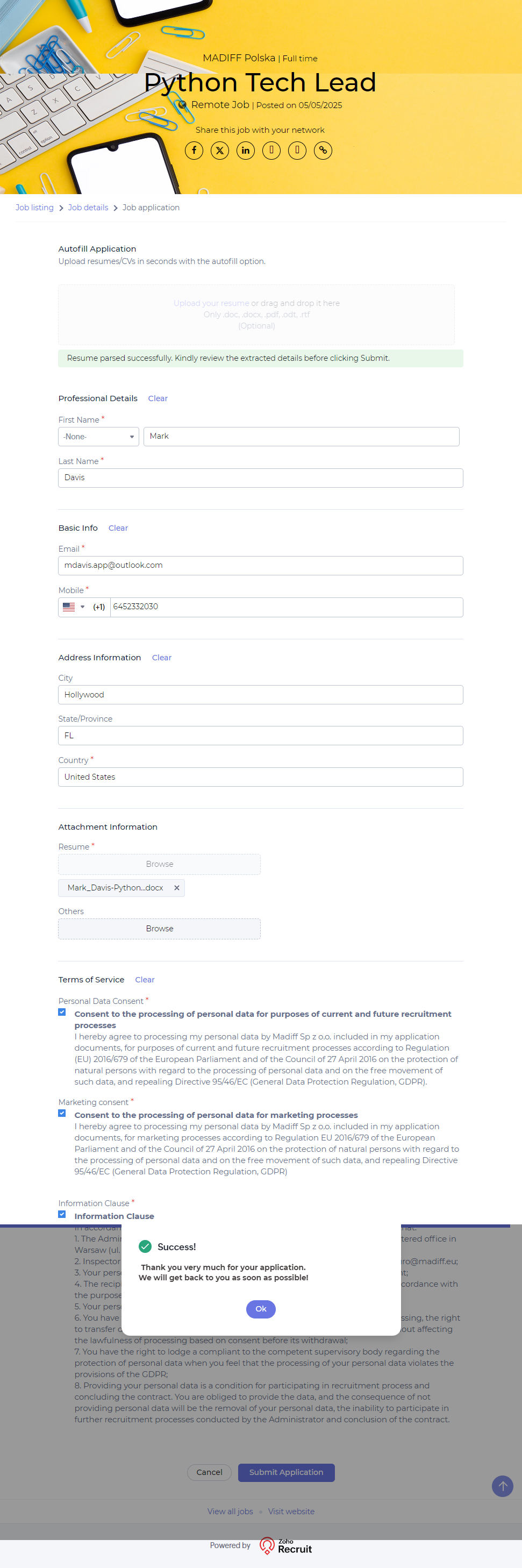Click into the Email input field
Image resolution: width=522 pixels, height=1568 pixels.
click(260, 566)
